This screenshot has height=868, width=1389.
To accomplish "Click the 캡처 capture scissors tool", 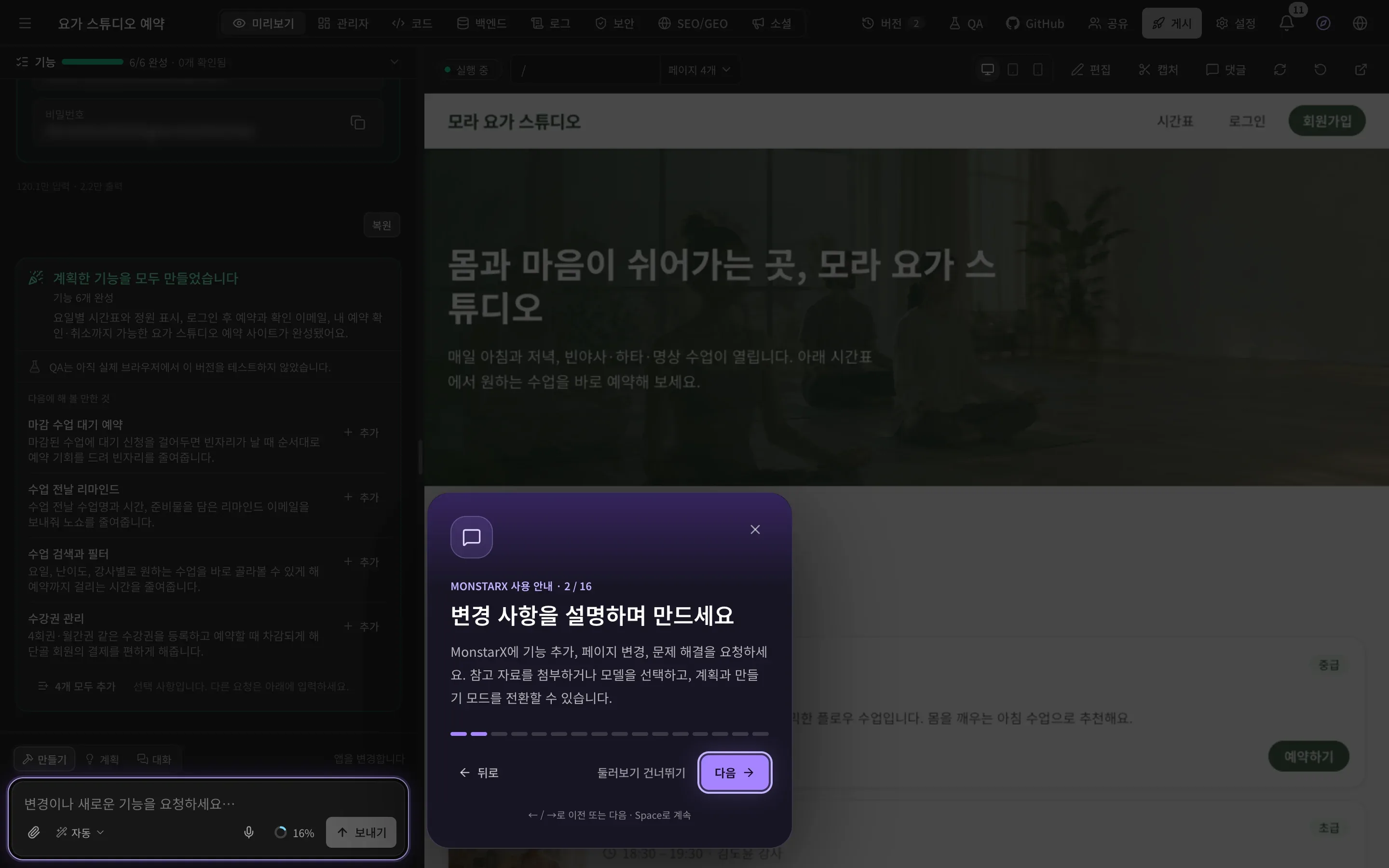I will coord(1158,69).
